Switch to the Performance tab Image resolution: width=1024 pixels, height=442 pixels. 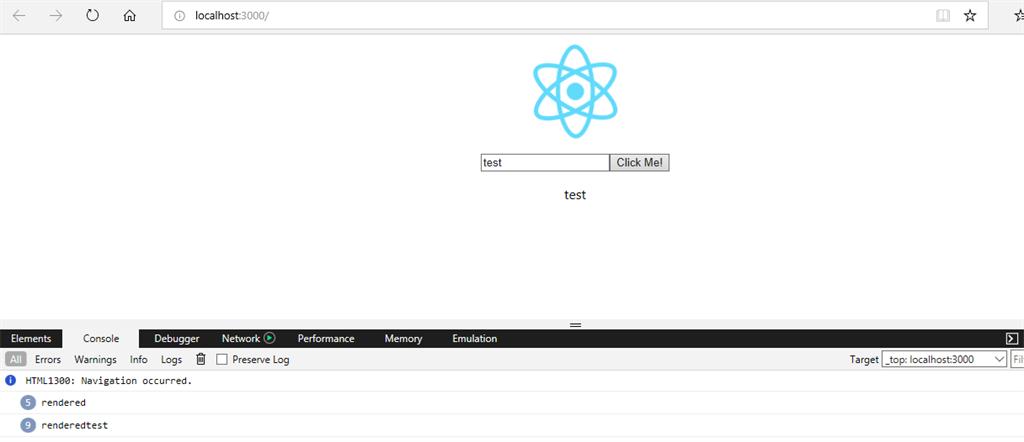(326, 338)
